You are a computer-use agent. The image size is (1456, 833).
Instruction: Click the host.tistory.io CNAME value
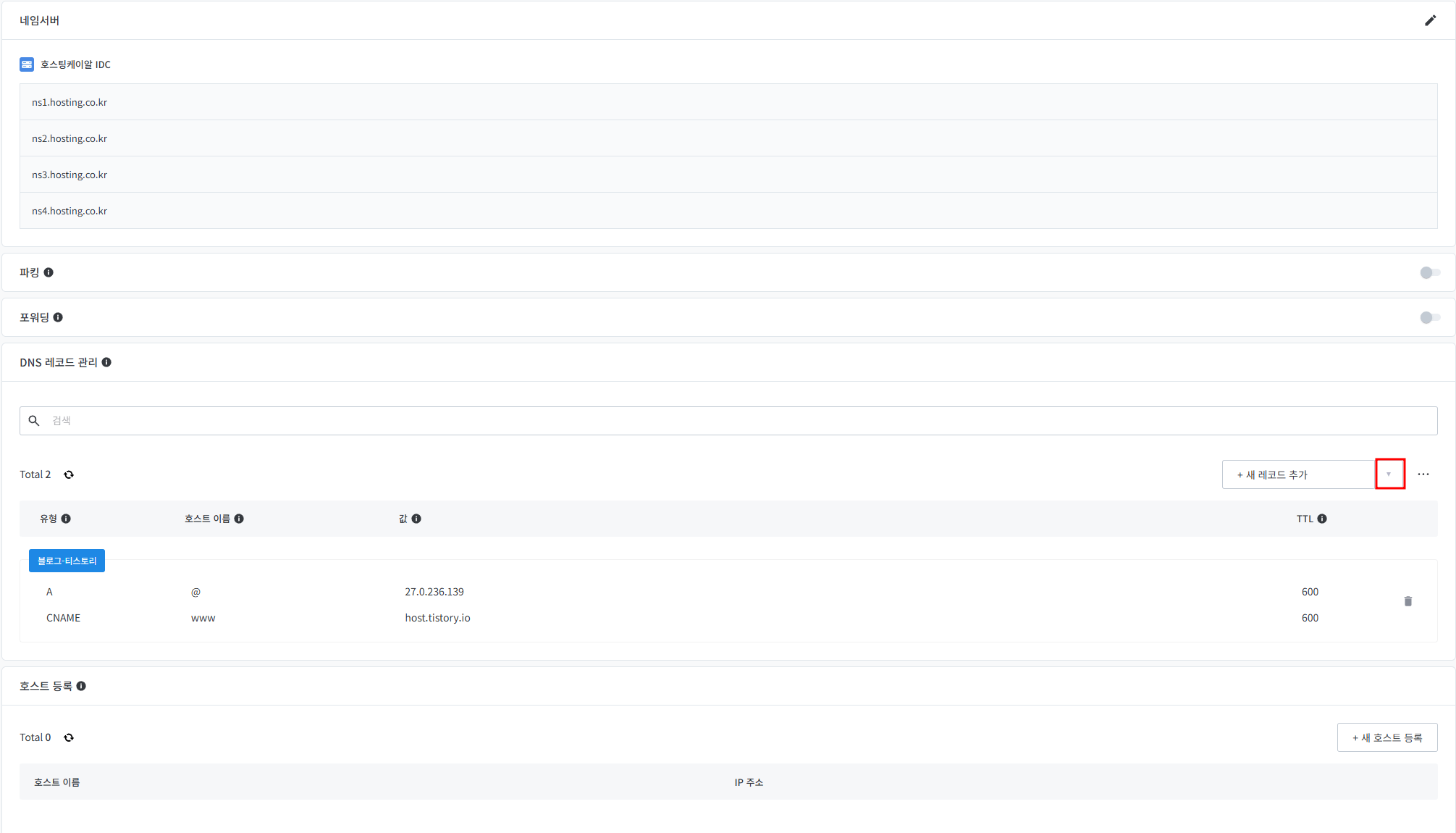coord(437,618)
